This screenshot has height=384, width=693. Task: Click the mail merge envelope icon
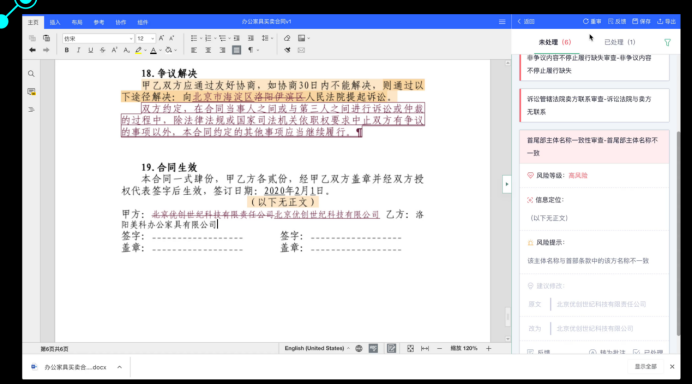point(301,50)
